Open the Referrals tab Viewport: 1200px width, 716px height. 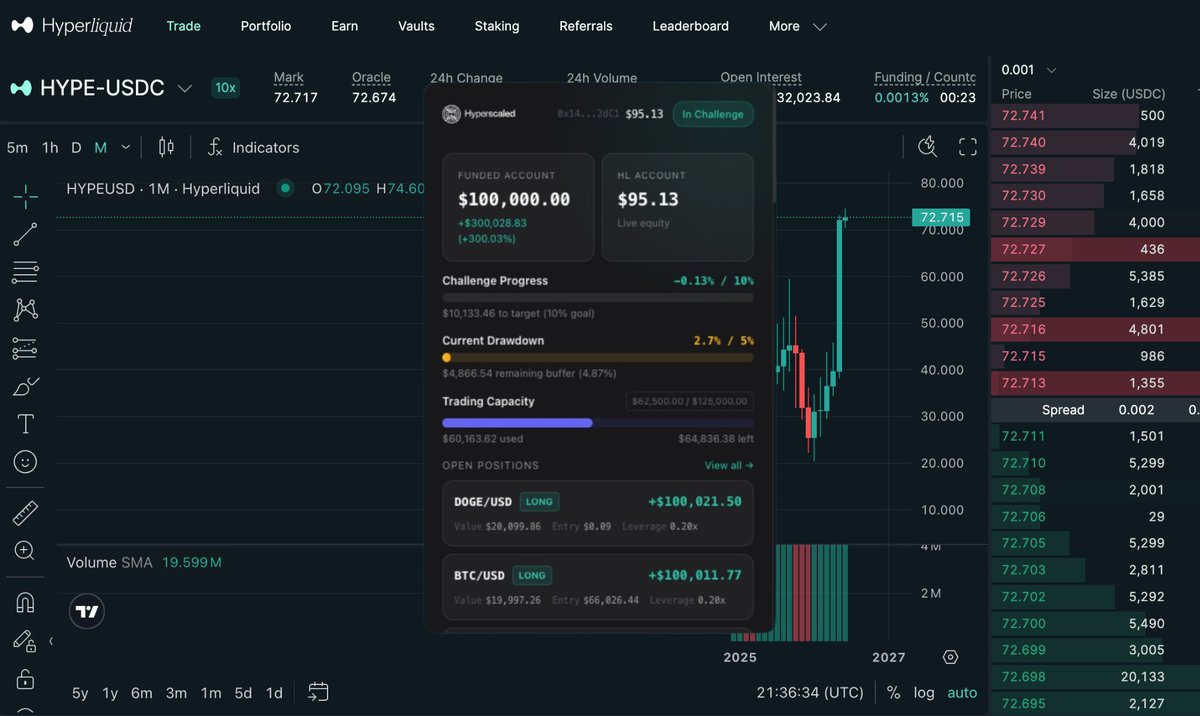(586, 26)
